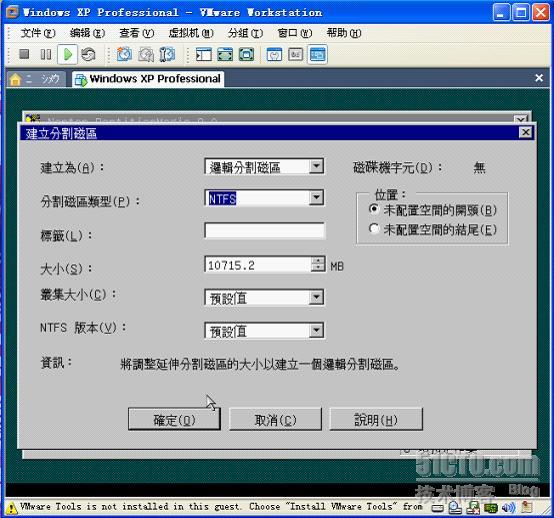Screen dimensions: 554x518
Task: Click the console view toolbar icon
Action: tap(317, 54)
